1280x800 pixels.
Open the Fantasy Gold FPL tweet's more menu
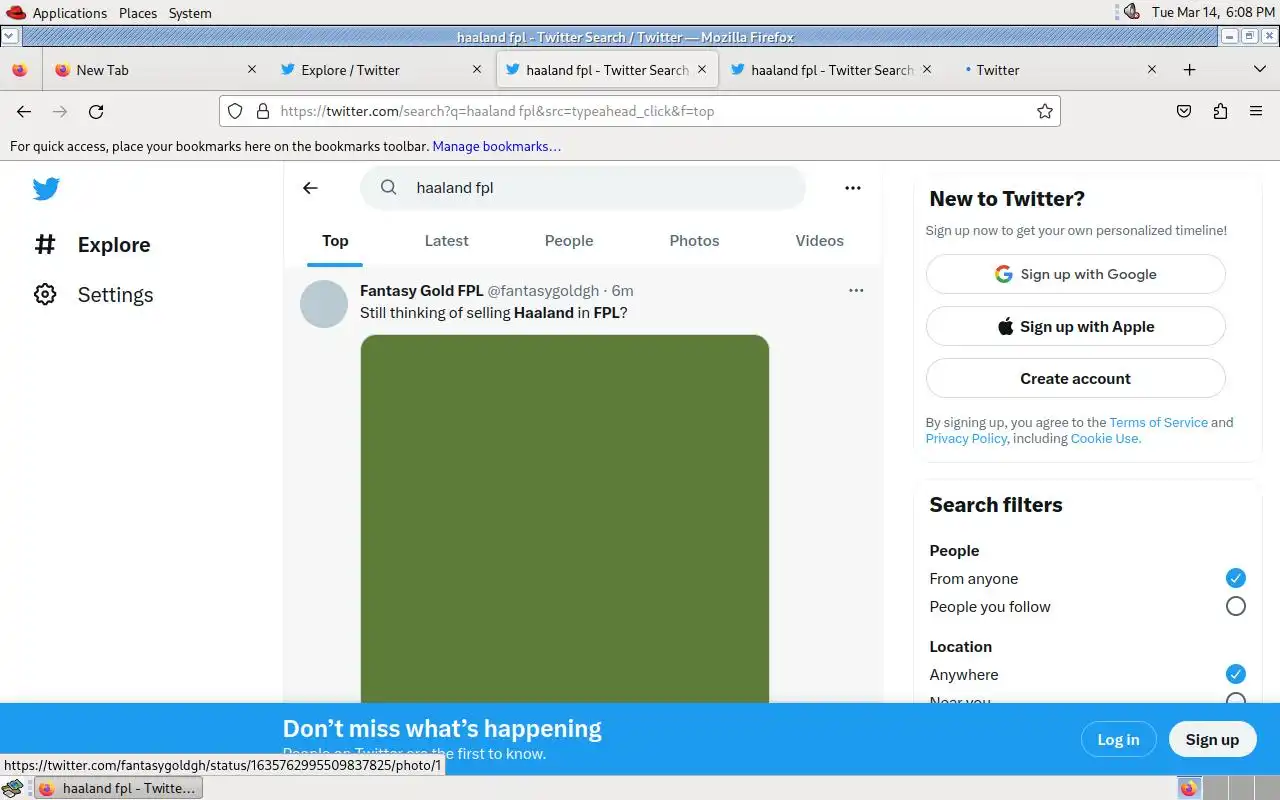pos(856,290)
